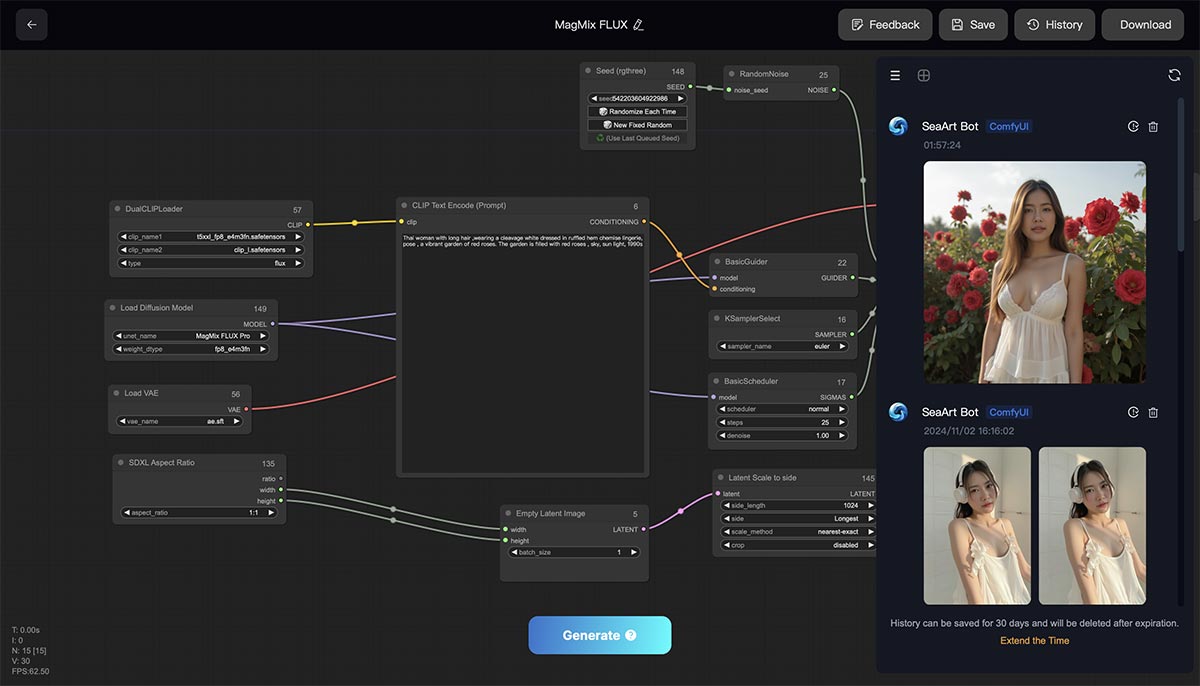
Task: Collapse the RandomNoise node via its title dot
Action: click(x=730, y=74)
